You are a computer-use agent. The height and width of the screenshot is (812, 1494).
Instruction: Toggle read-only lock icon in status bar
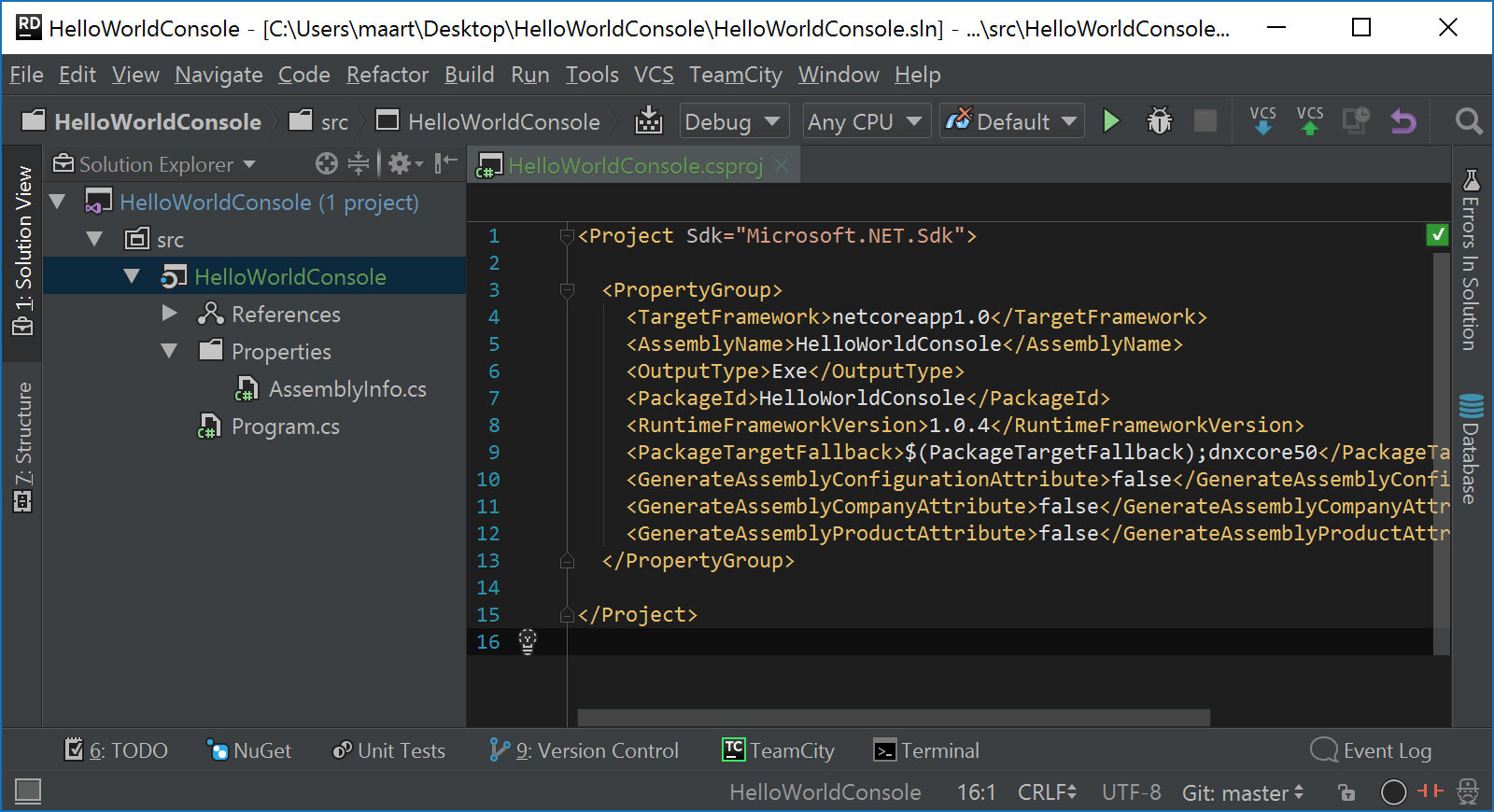1346,792
